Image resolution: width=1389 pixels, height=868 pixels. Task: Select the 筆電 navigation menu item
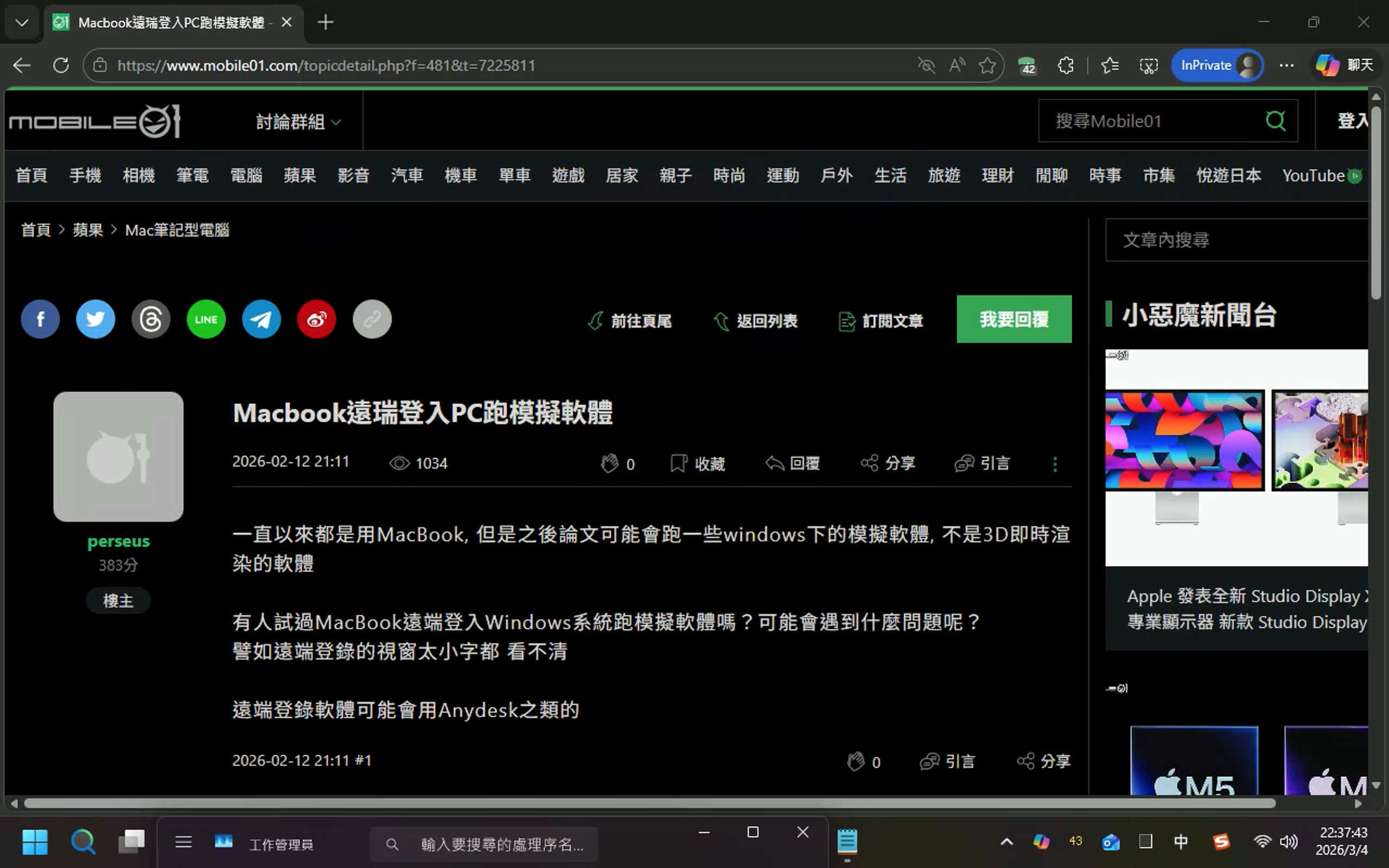click(192, 175)
